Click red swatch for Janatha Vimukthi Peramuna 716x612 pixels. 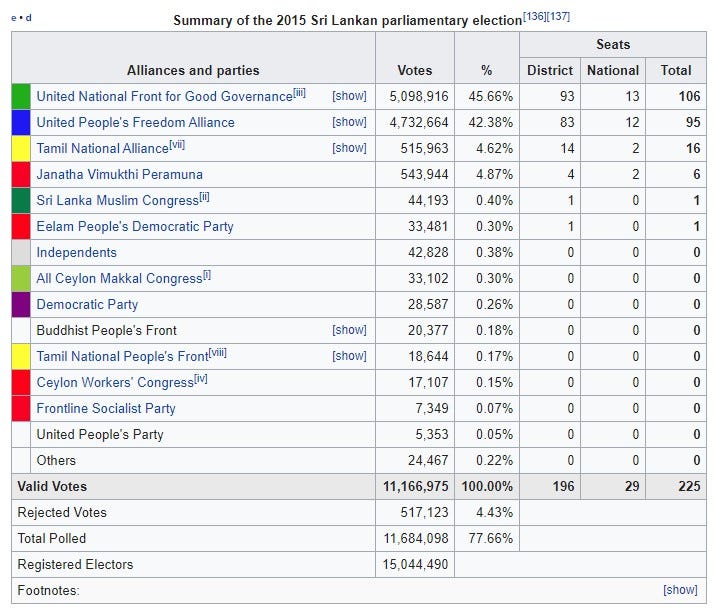(x=21, y=174)
